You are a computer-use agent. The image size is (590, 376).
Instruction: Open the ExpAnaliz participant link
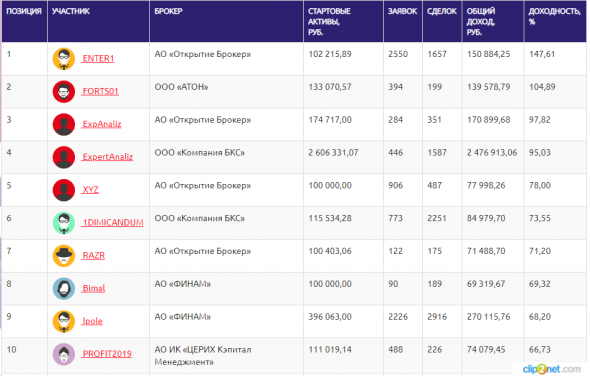(102, 124)
